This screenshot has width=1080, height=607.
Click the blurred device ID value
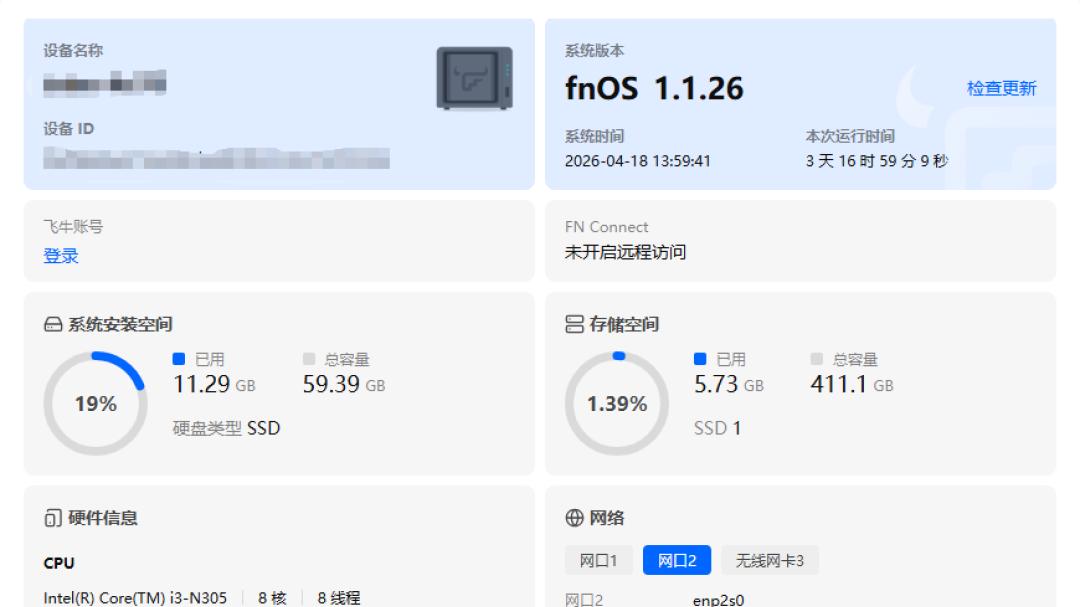pyautogui.click(x=216, y=158)
